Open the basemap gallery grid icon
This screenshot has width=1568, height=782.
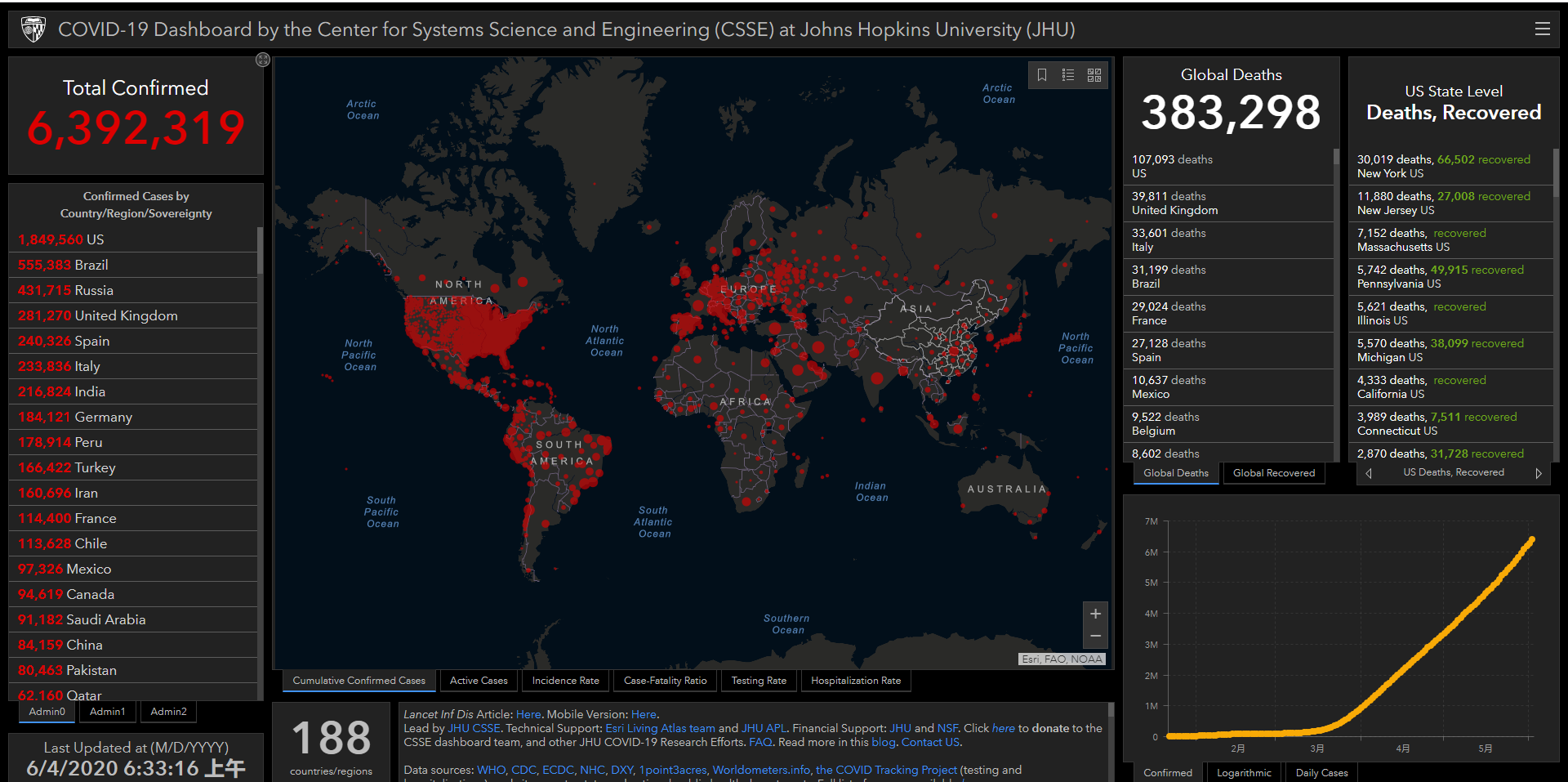pos(1094,75)
